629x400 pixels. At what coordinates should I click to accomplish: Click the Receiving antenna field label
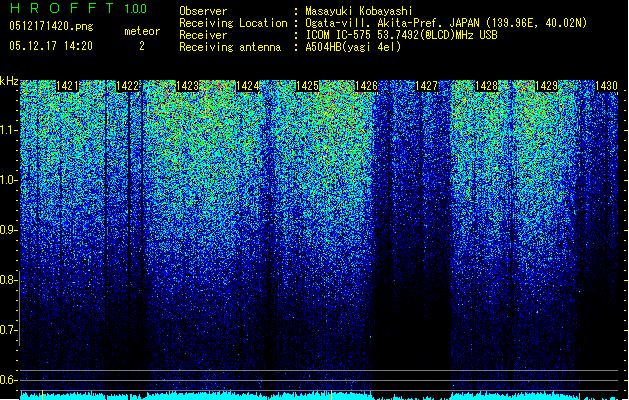230,47
